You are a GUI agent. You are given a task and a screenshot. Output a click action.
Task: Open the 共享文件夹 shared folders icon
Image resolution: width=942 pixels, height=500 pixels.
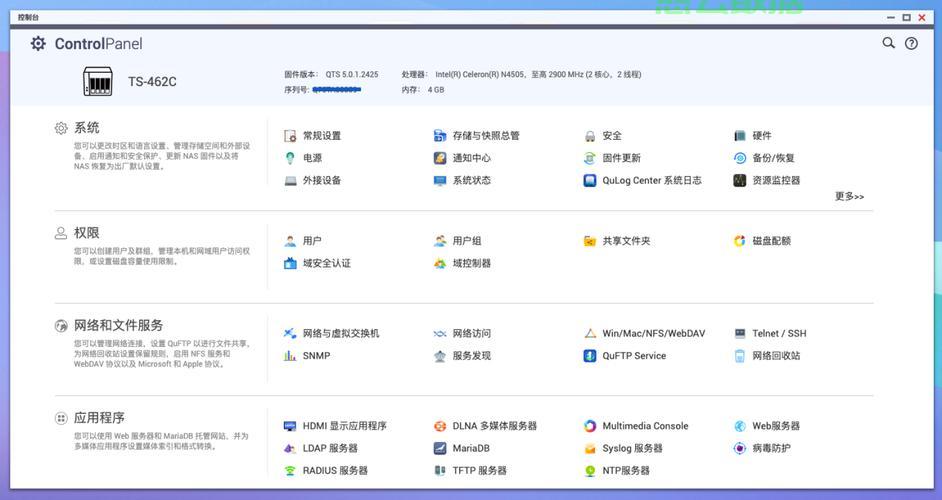click(590, 241)
